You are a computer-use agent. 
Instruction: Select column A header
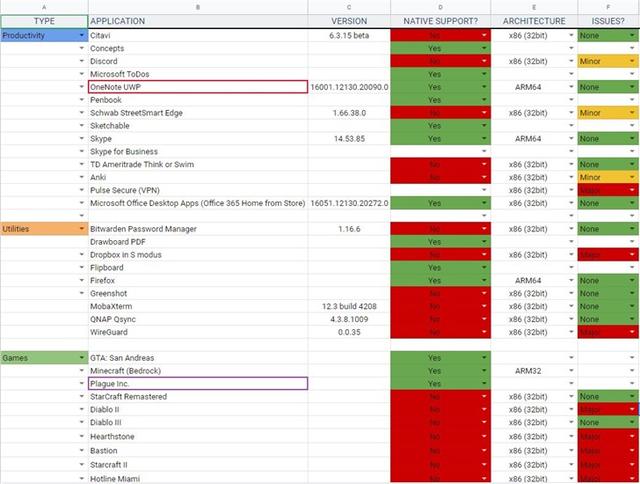44,7
